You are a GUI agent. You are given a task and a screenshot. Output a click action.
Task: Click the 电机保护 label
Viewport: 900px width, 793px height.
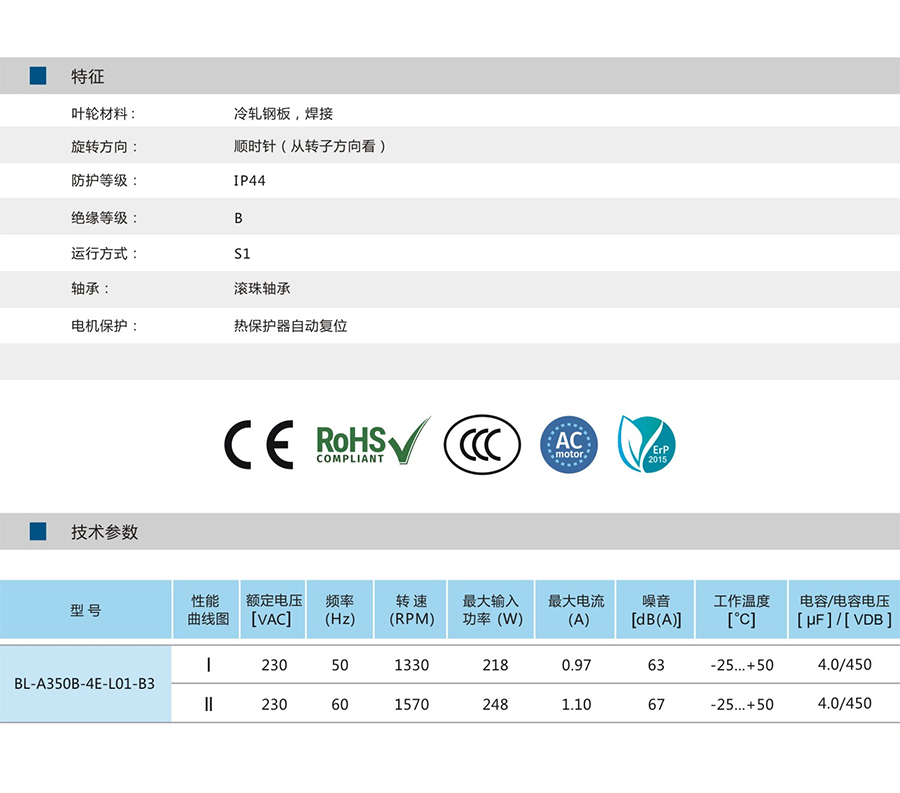coord(104,326)
